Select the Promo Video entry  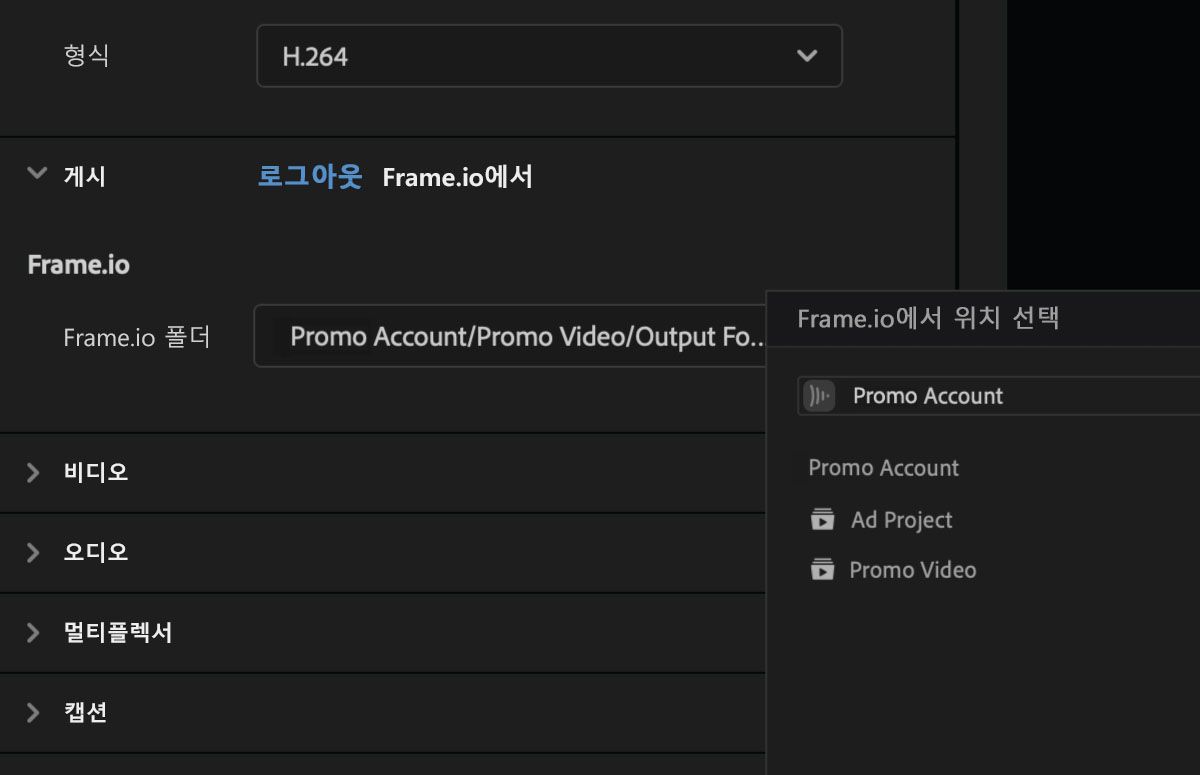tap(912, 570)
